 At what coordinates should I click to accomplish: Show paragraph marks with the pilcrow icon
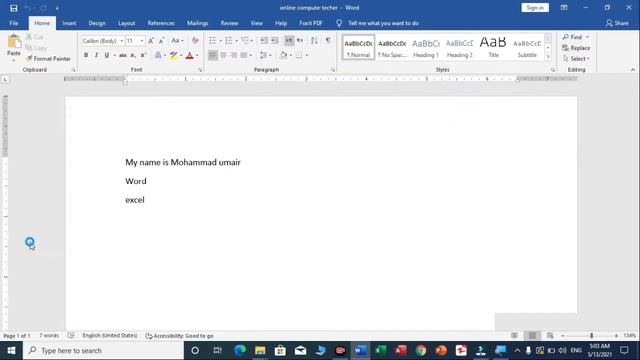[x=328, y=40]
